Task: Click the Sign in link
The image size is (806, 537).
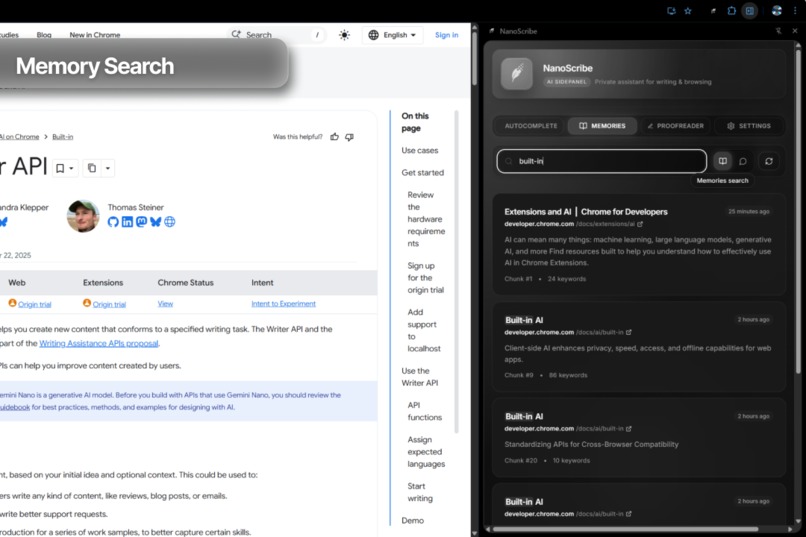Action: point(446,35)
